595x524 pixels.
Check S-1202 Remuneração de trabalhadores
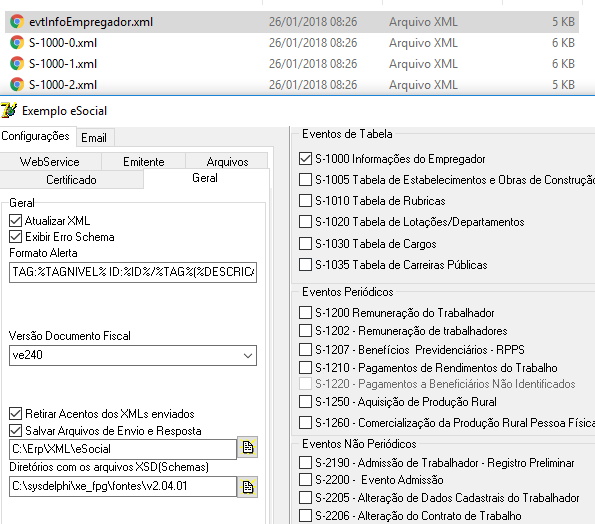305,330
